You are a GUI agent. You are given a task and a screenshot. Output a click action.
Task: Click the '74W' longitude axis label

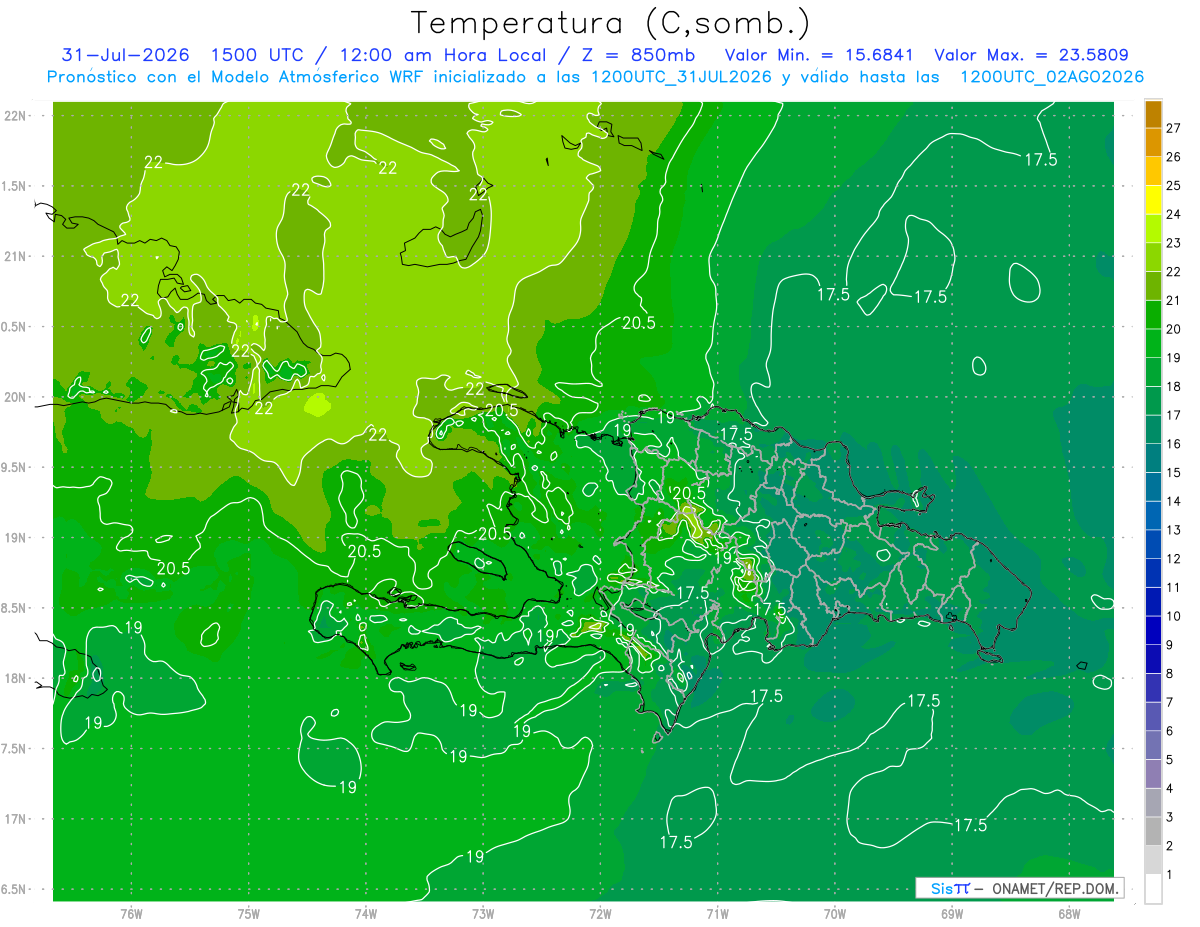pyautogui.click(x=366, y=913)
